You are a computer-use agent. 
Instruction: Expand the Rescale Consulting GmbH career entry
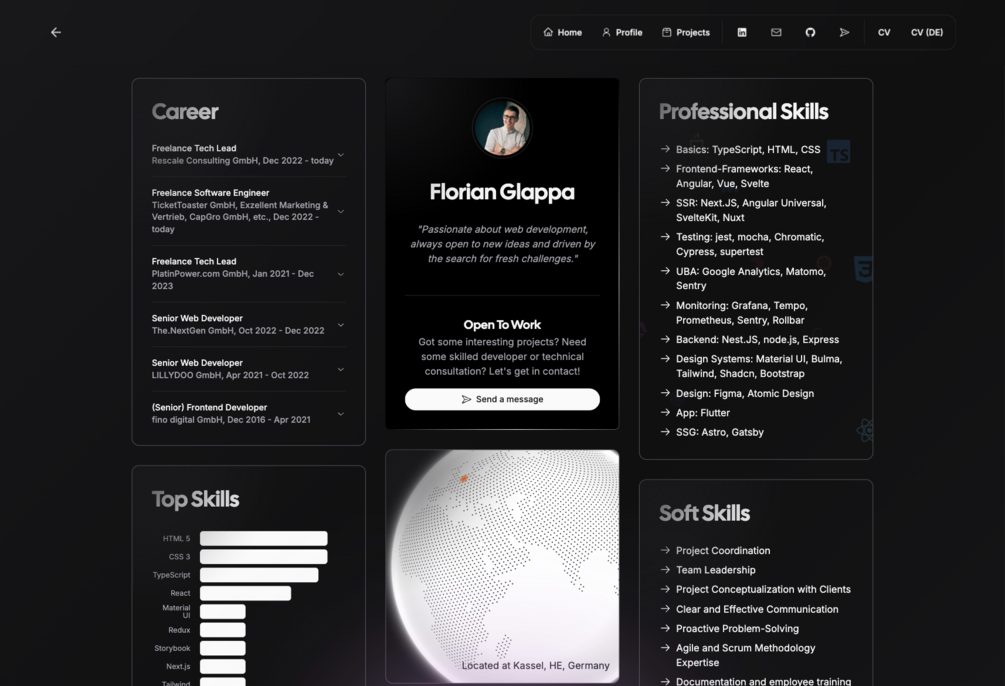point(248,155)
